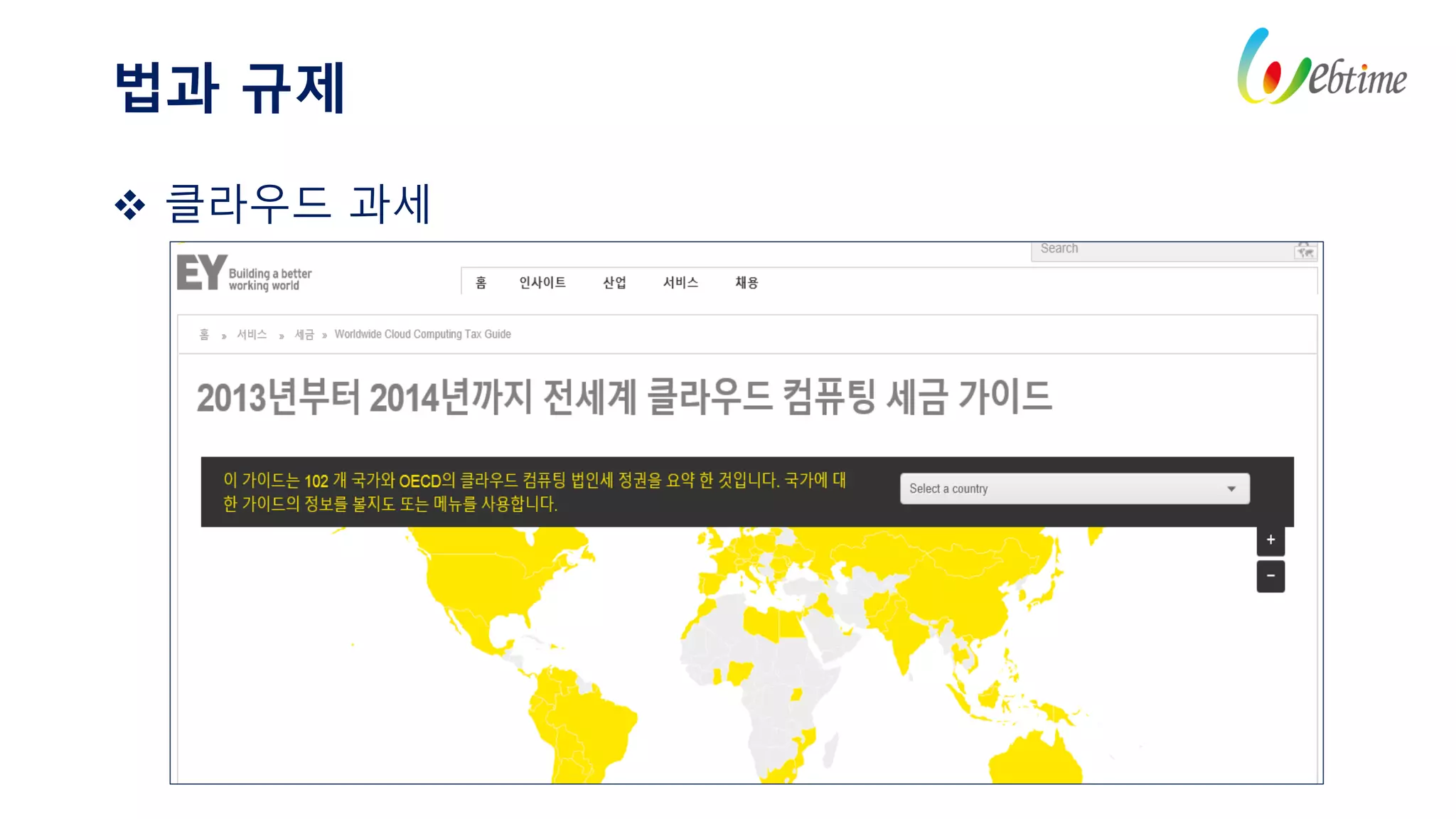
Task: Open the 채용 menu item
Action: [x=746, y=282]
